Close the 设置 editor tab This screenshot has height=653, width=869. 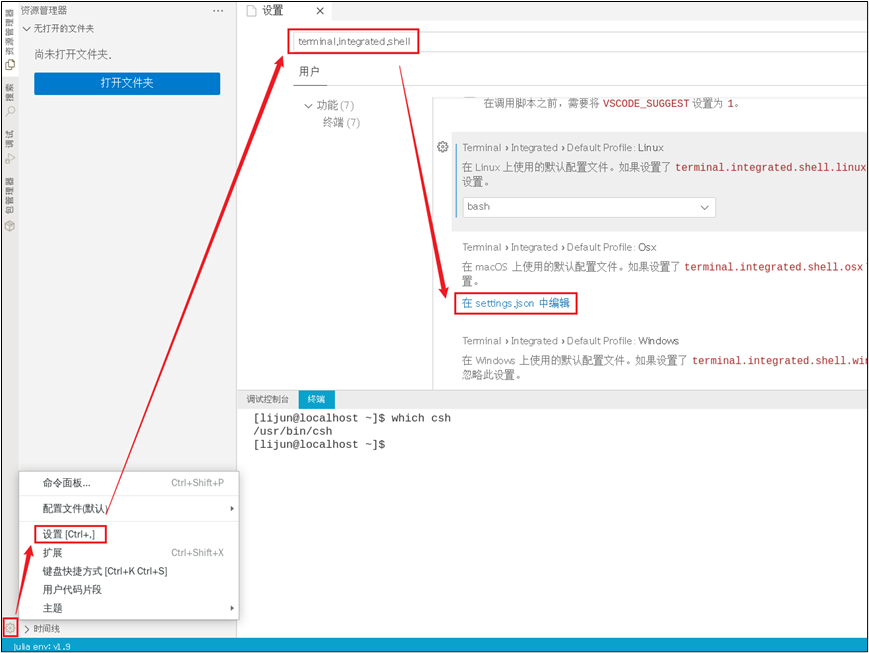point(320,11)
